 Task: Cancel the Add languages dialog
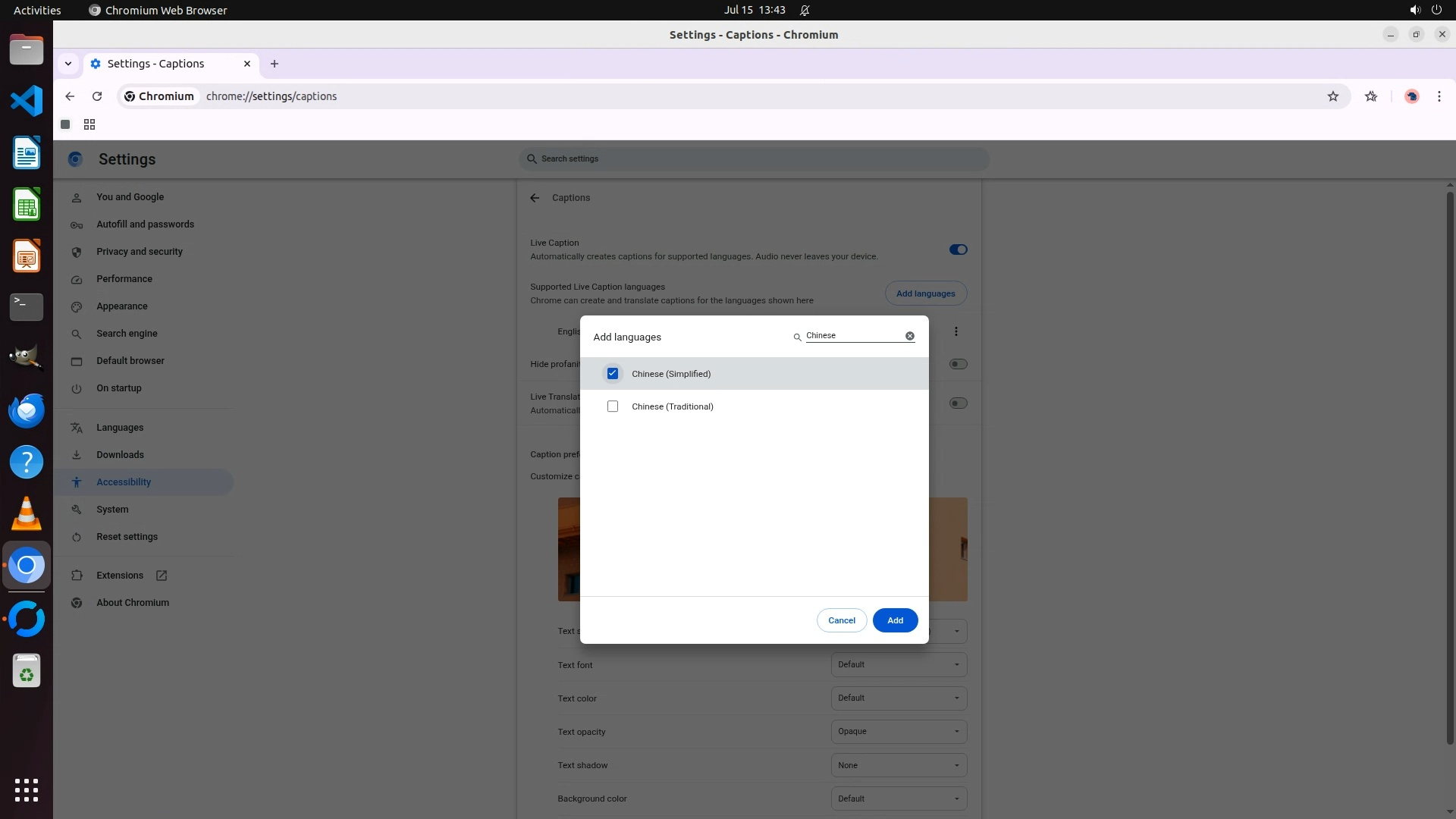click(x=841, y=620)
